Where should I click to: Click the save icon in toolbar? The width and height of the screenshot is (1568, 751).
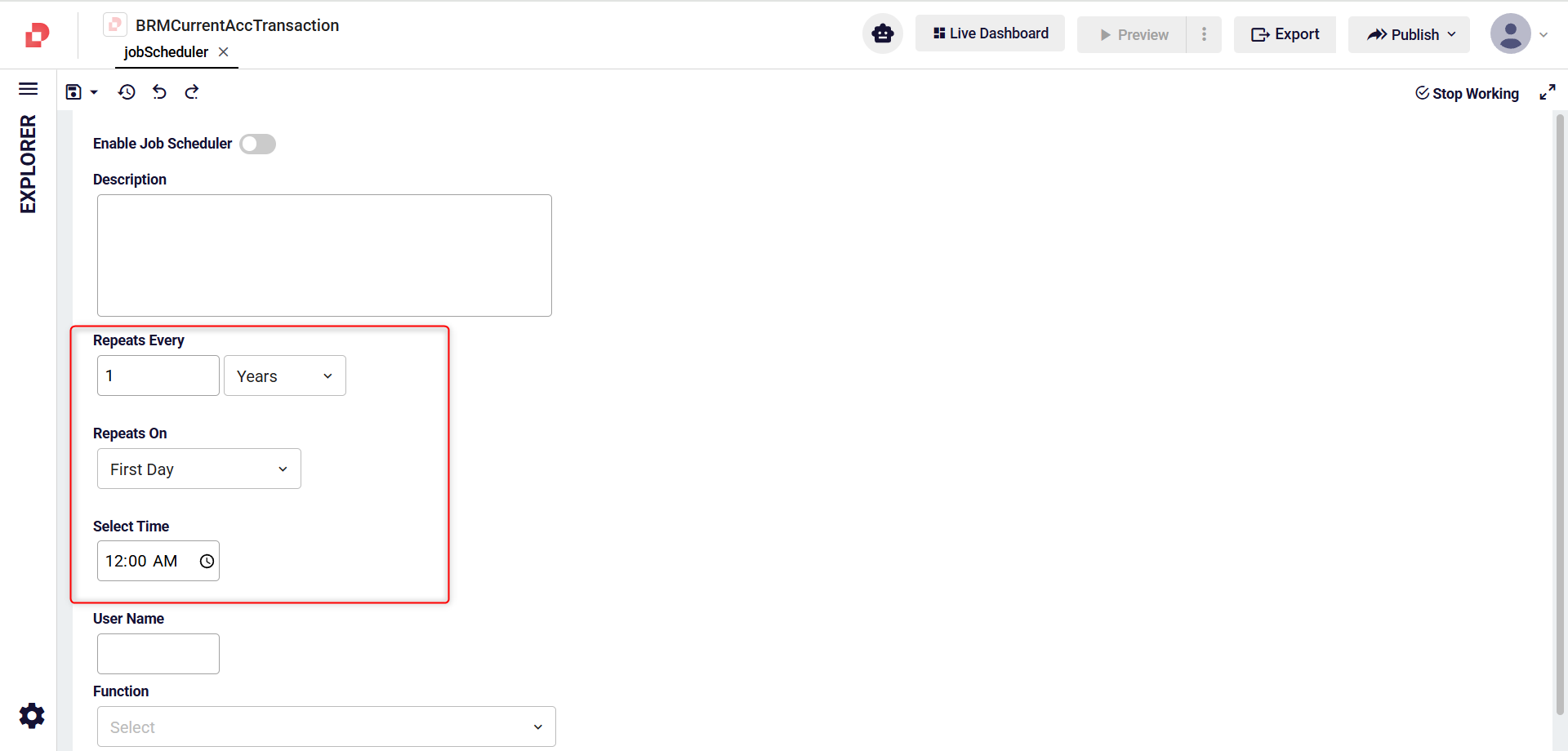pos(73,92)
